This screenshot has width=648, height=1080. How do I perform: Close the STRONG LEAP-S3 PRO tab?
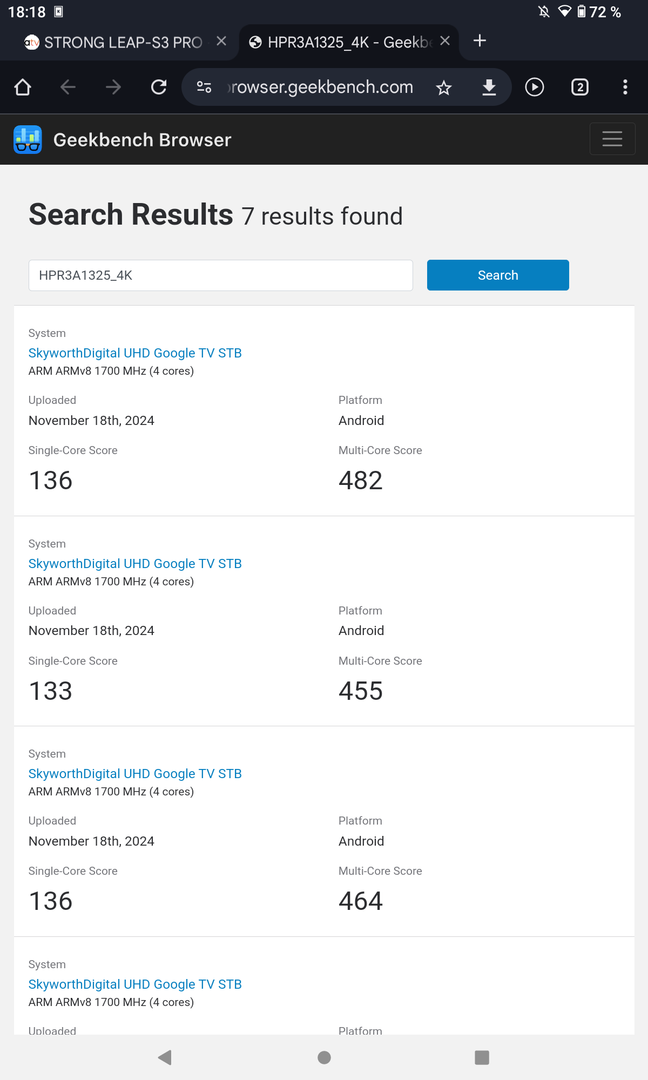click(x=222, y=42)
